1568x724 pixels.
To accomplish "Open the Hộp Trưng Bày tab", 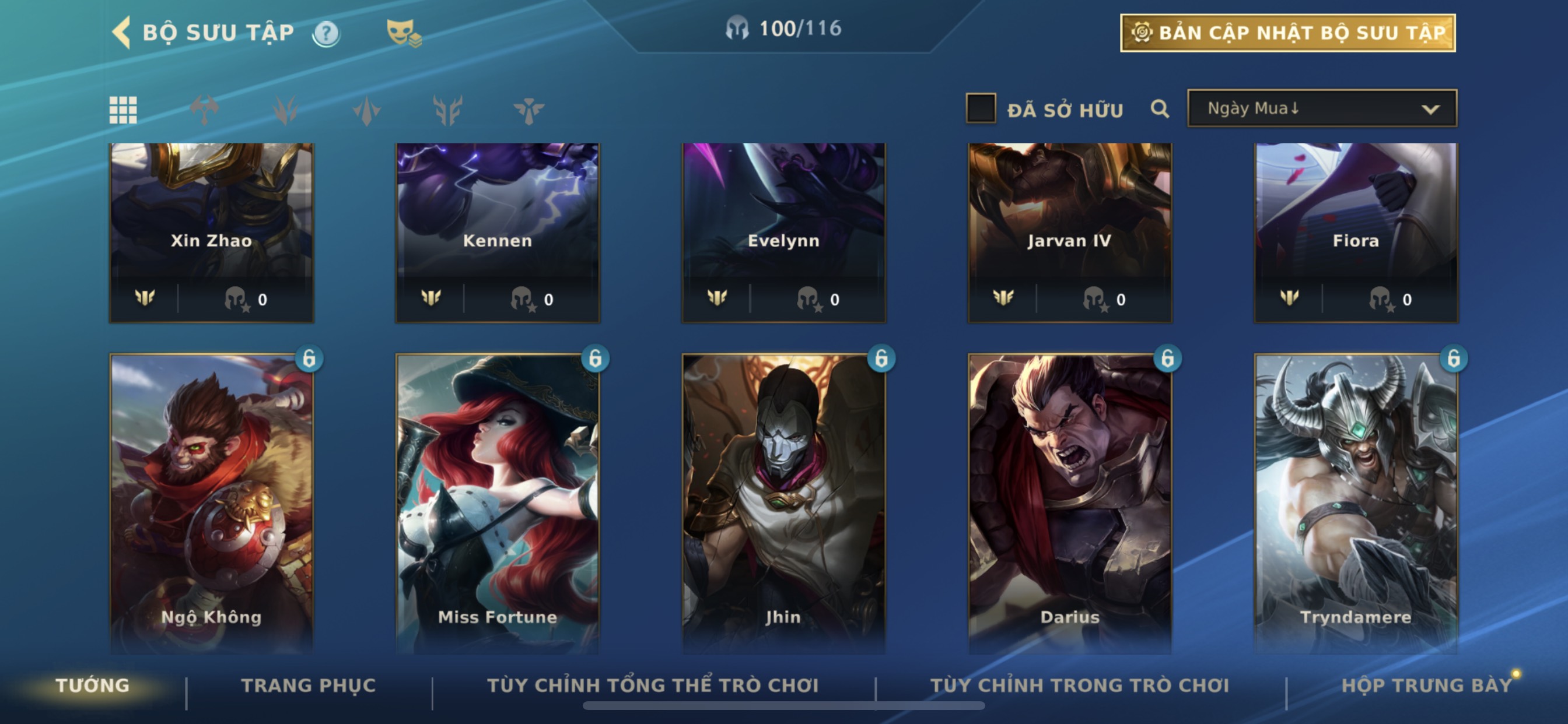I will [1426, 685].
